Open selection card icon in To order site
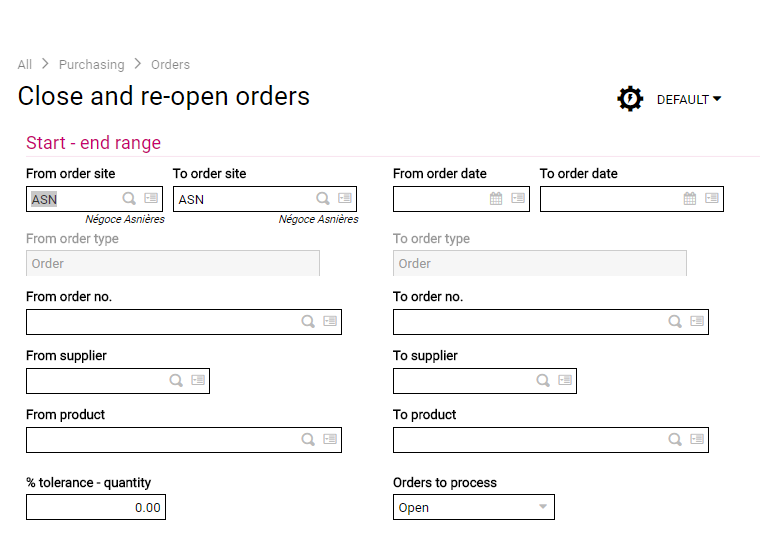Screen dimensions: 765x553 click(345, 198)
